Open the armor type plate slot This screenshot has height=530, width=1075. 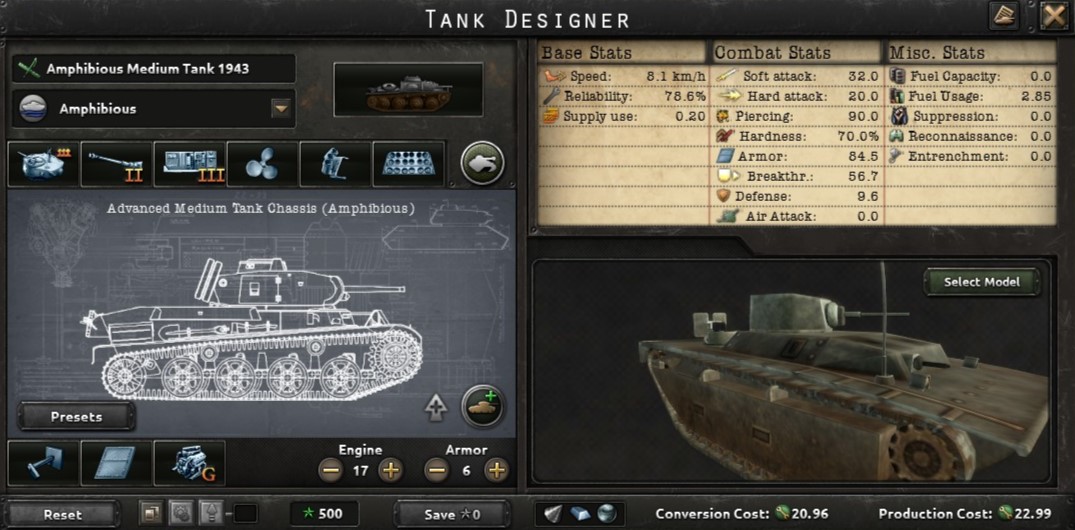click(117, 463)
